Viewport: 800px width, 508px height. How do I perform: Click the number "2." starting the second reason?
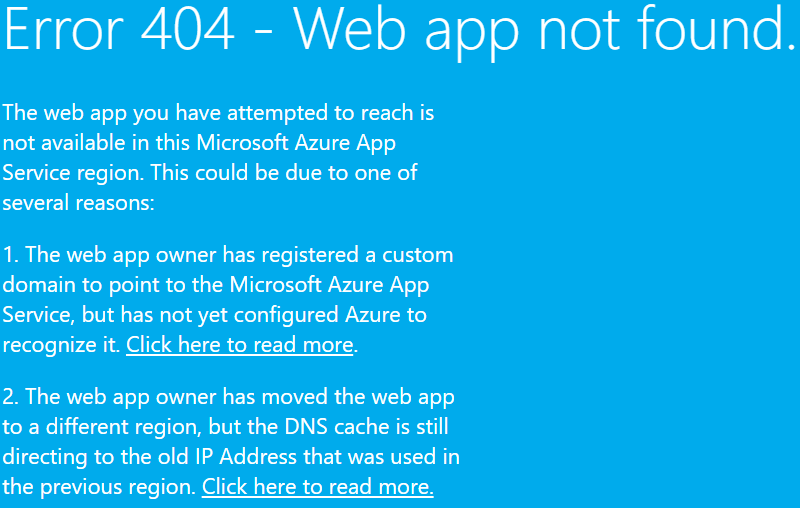coord(11,396)
